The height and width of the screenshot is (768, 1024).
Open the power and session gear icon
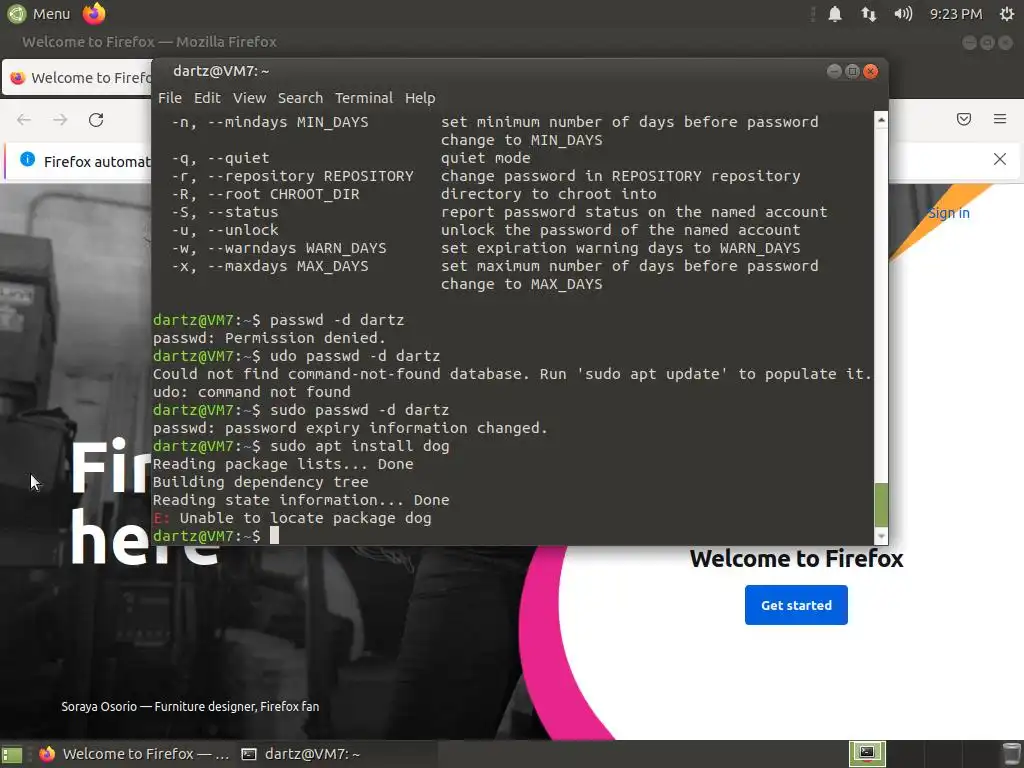click(1007, 14)
